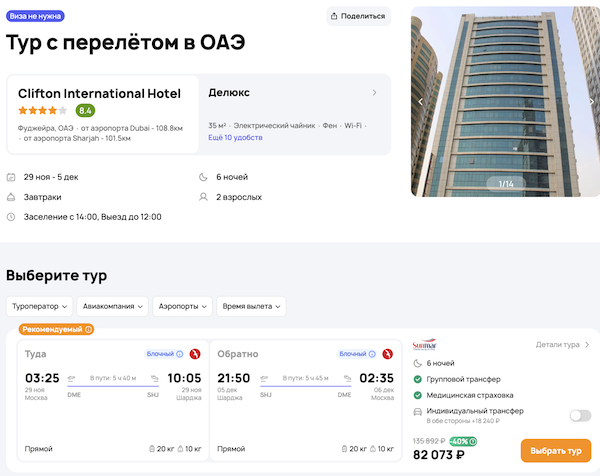Click the airline logo on Туда flight
Viewport: 600px width, 476px height.
pyautogui.click(x=195, y=354)
